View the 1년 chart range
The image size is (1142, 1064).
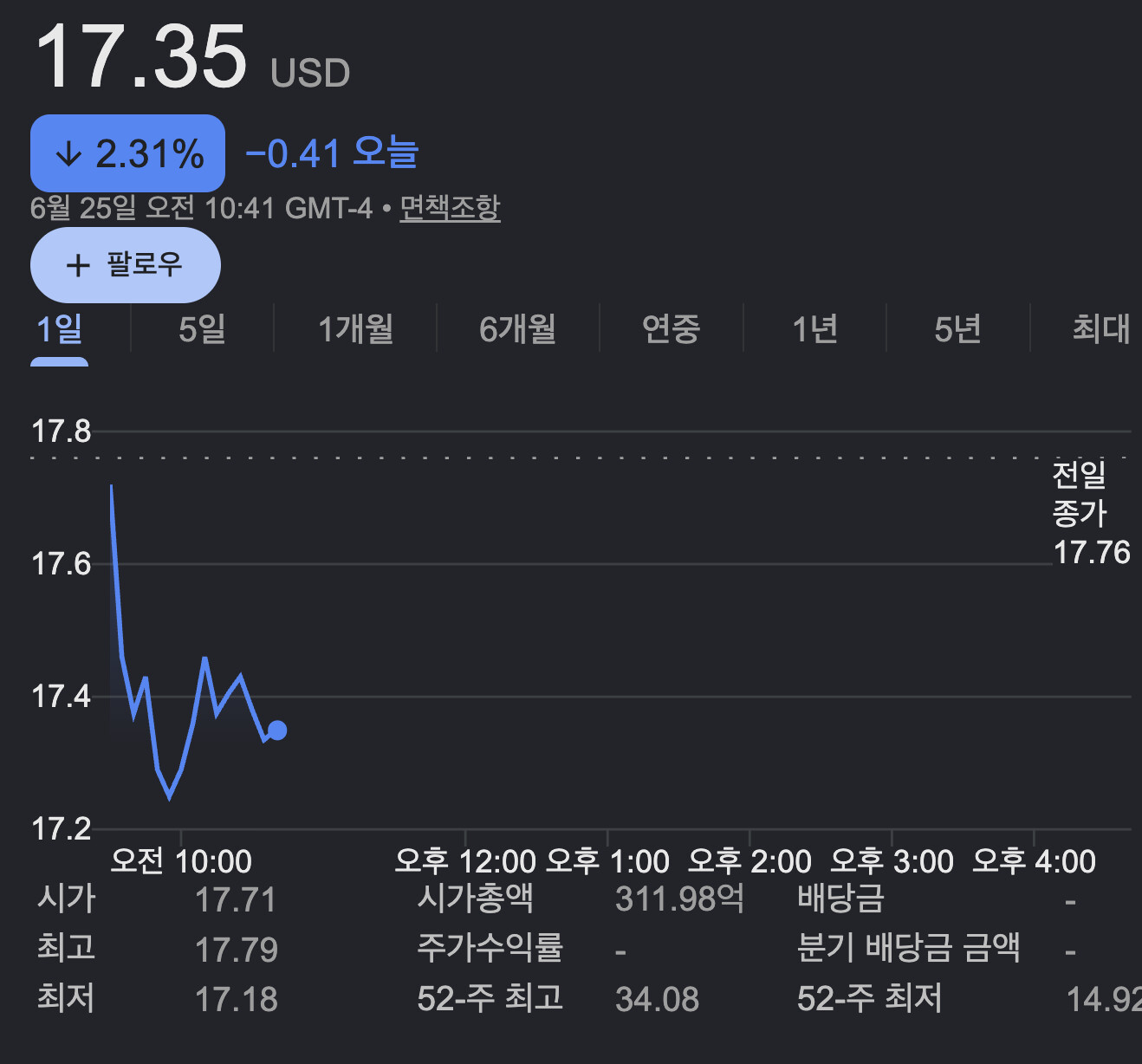(814, 328)
